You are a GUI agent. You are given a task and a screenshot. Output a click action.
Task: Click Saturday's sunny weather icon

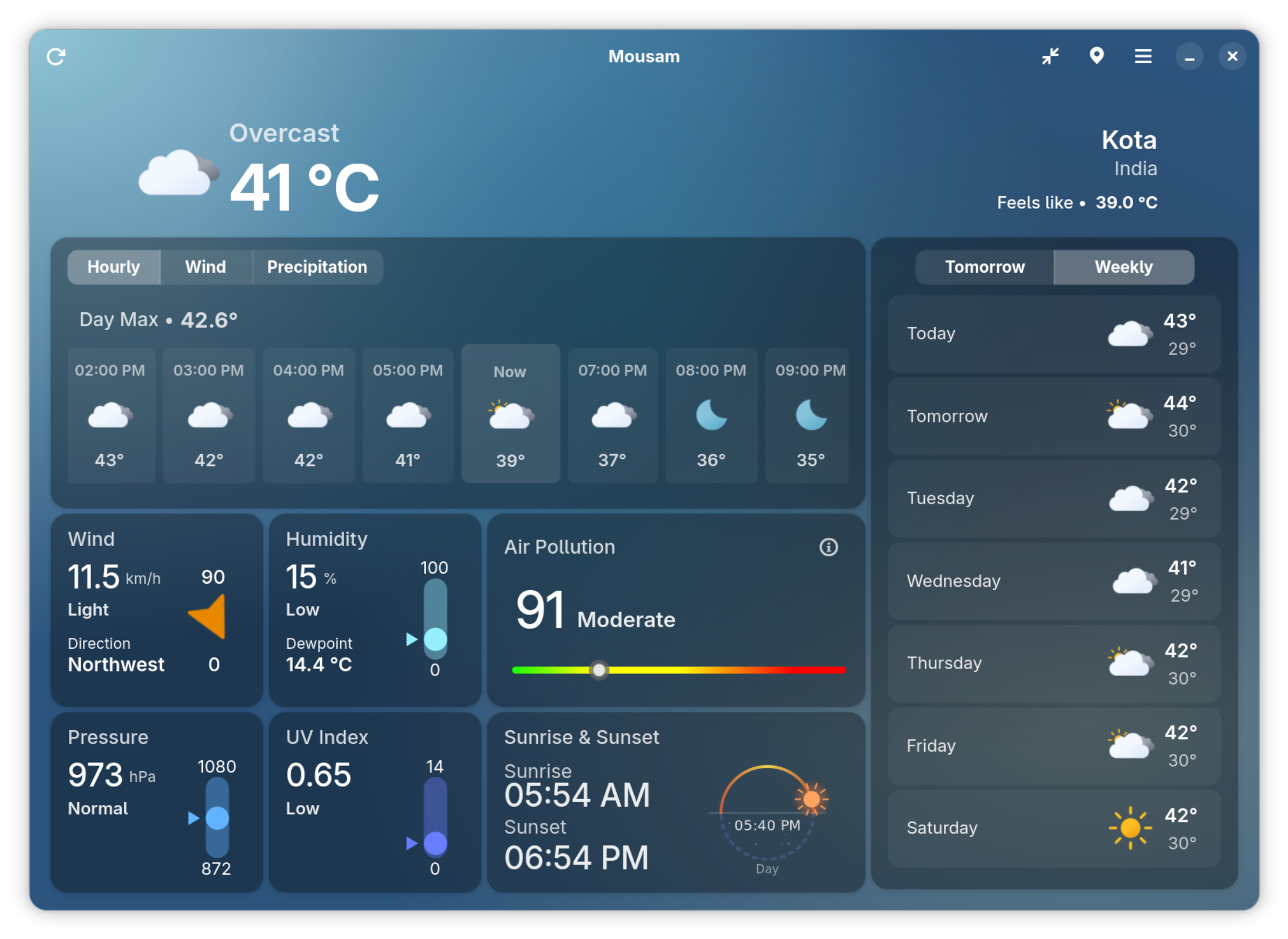[x=1130, y=828]
